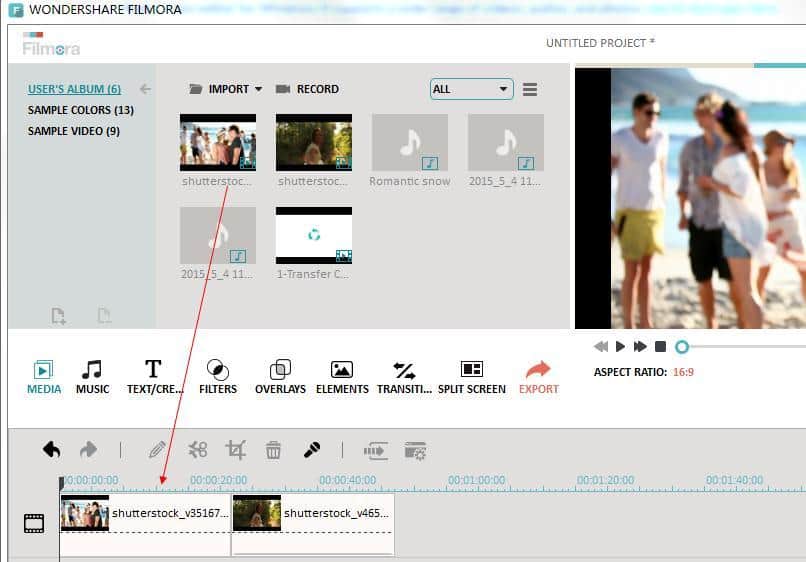This screenshot has width=806, height=562.
Task: Open the Overlays panel
Action: pos(280,377)
